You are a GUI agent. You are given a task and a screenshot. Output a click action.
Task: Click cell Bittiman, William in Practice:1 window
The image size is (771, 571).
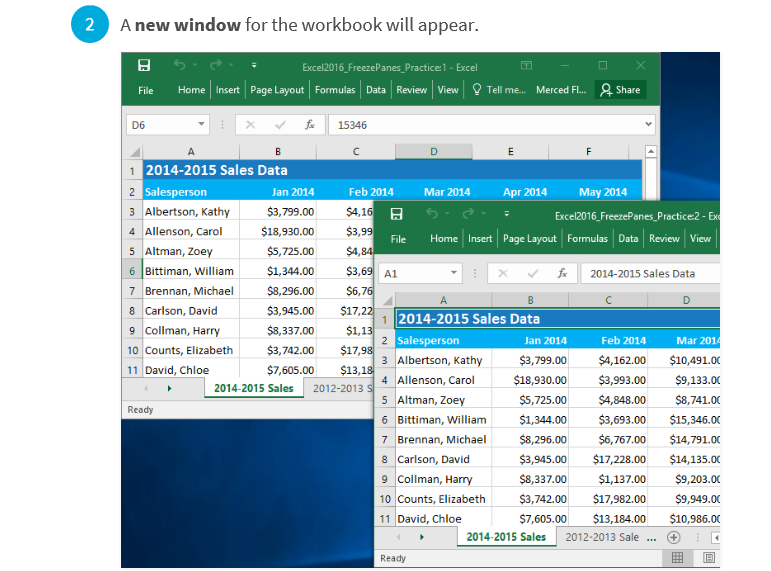point(191,271)
